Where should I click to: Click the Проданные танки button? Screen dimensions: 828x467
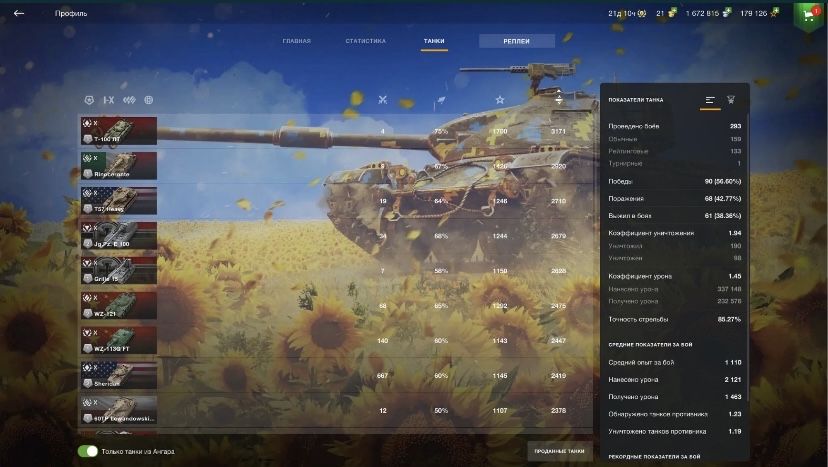tap(559, 451)
